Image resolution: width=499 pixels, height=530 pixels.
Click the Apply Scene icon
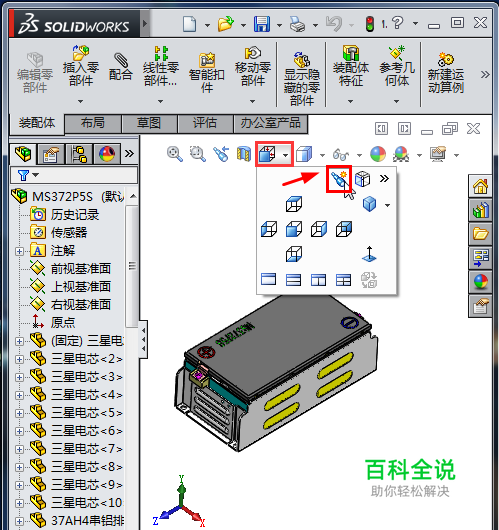(x=401, y=154)
